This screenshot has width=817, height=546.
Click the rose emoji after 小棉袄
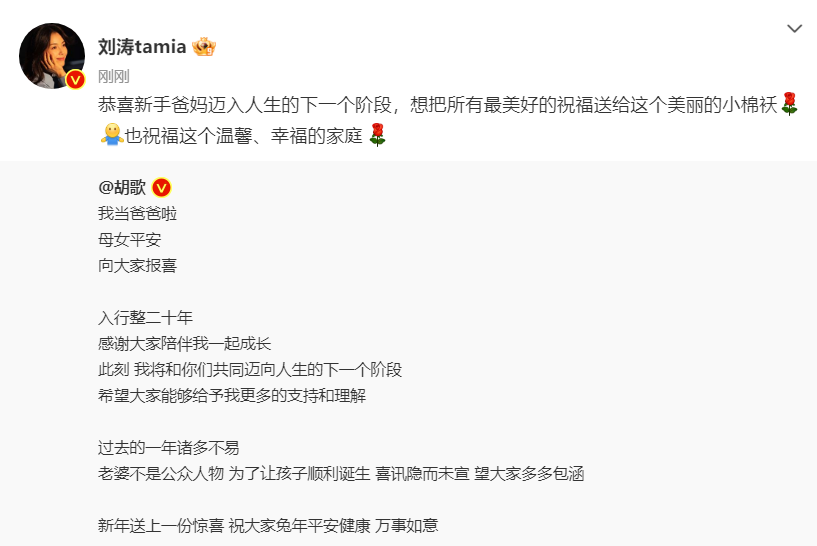[x=789, y=104]
